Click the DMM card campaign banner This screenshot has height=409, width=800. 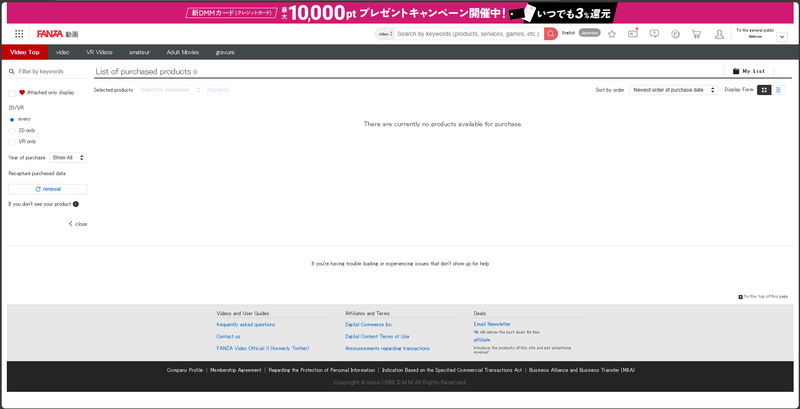(400, 13)
